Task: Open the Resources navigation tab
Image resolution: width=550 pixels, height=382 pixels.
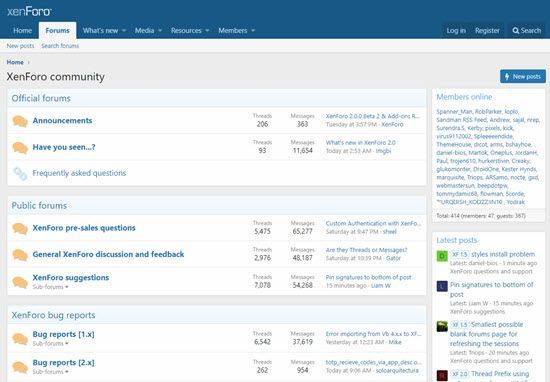Action: 186,31
